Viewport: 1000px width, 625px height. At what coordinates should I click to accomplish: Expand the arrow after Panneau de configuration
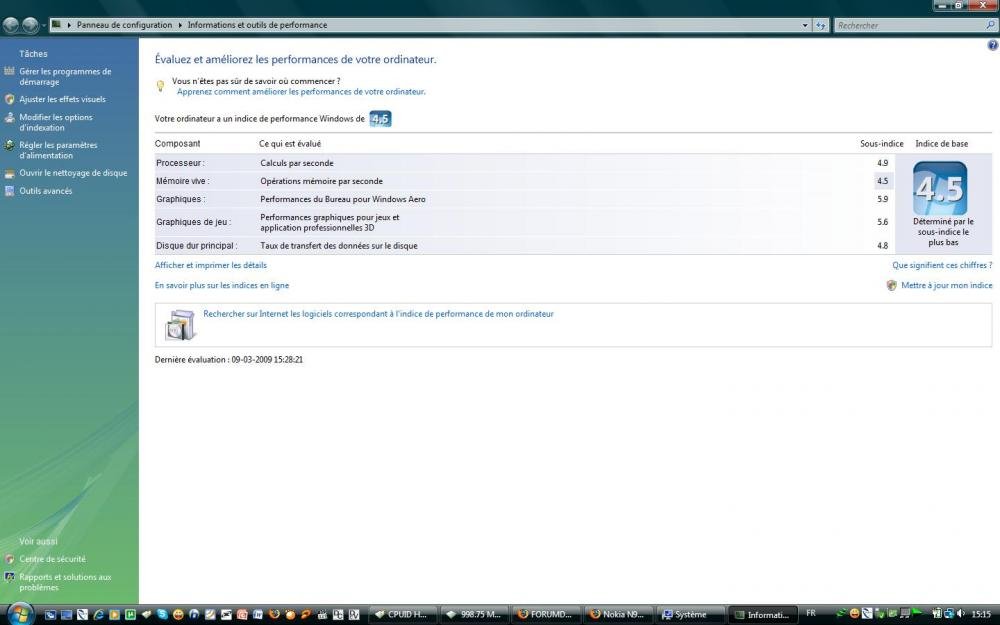coord(181,25)
